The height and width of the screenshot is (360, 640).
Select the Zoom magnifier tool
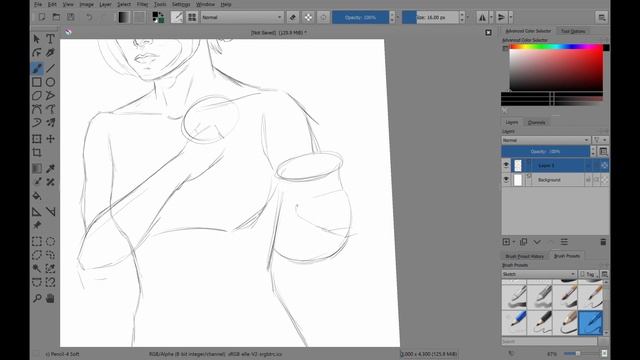(x=37, y=298)
